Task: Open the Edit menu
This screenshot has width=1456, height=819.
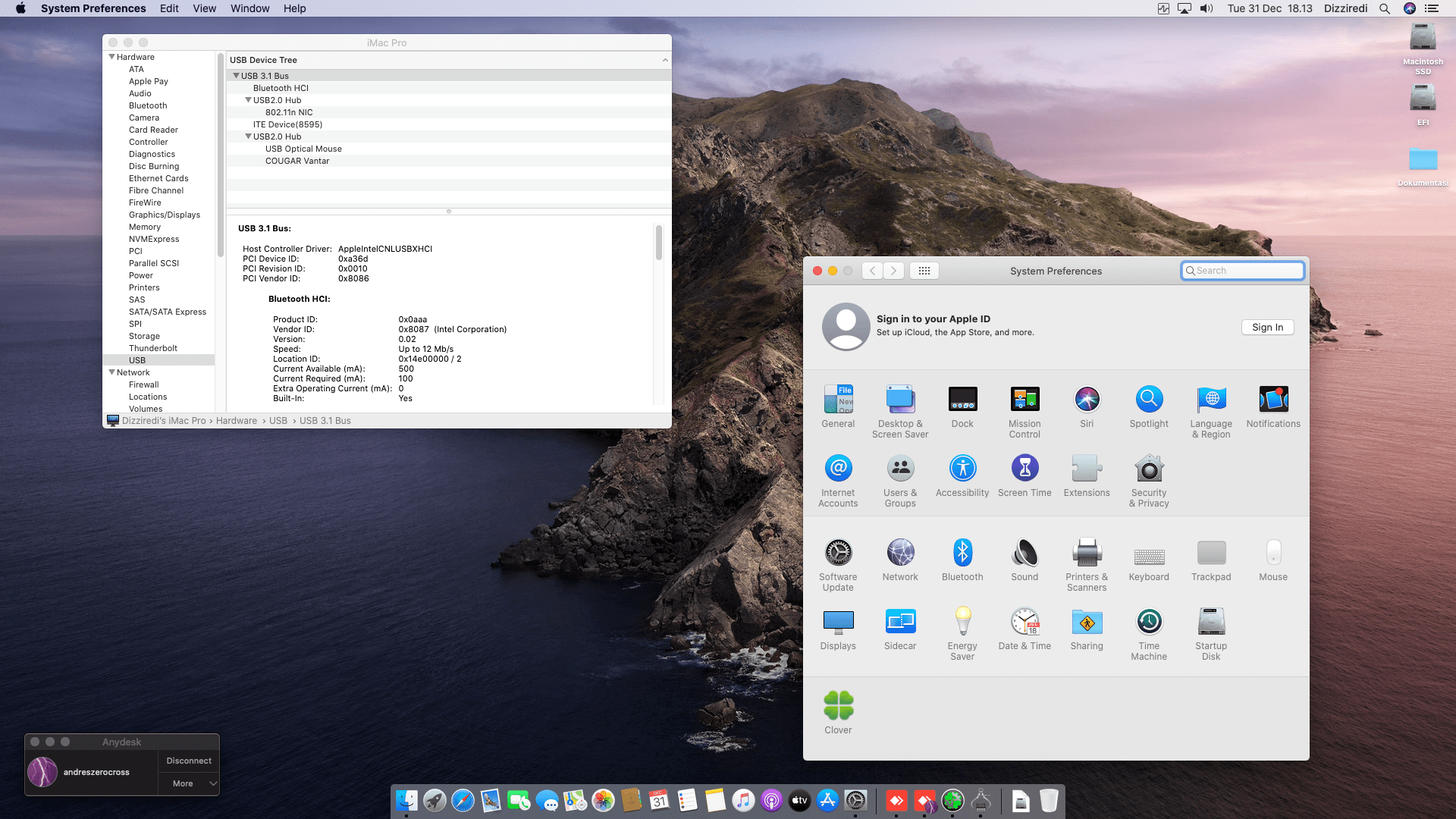Action: click(x=169, y=8)
